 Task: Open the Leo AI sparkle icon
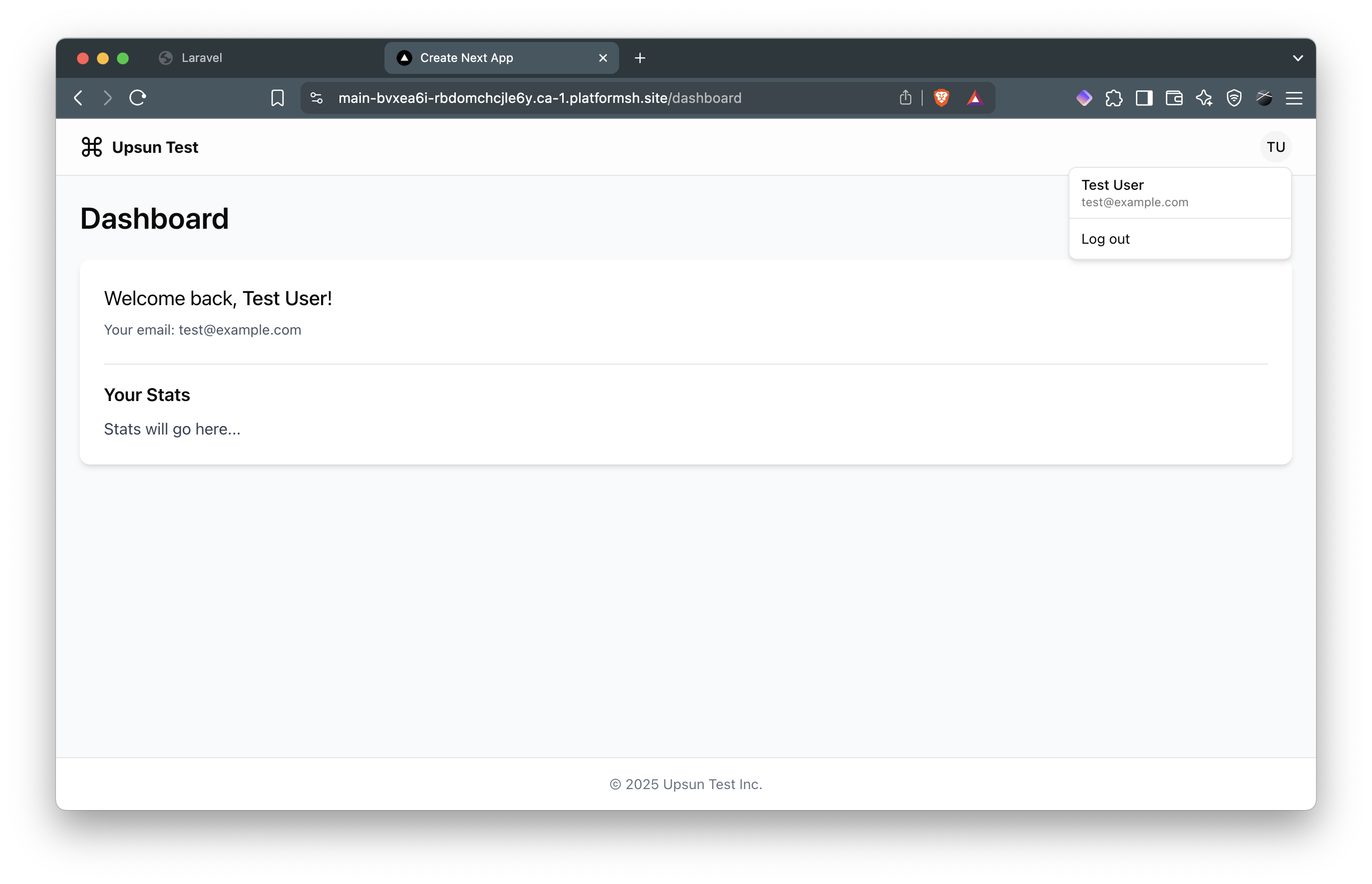pos(1204,98)
